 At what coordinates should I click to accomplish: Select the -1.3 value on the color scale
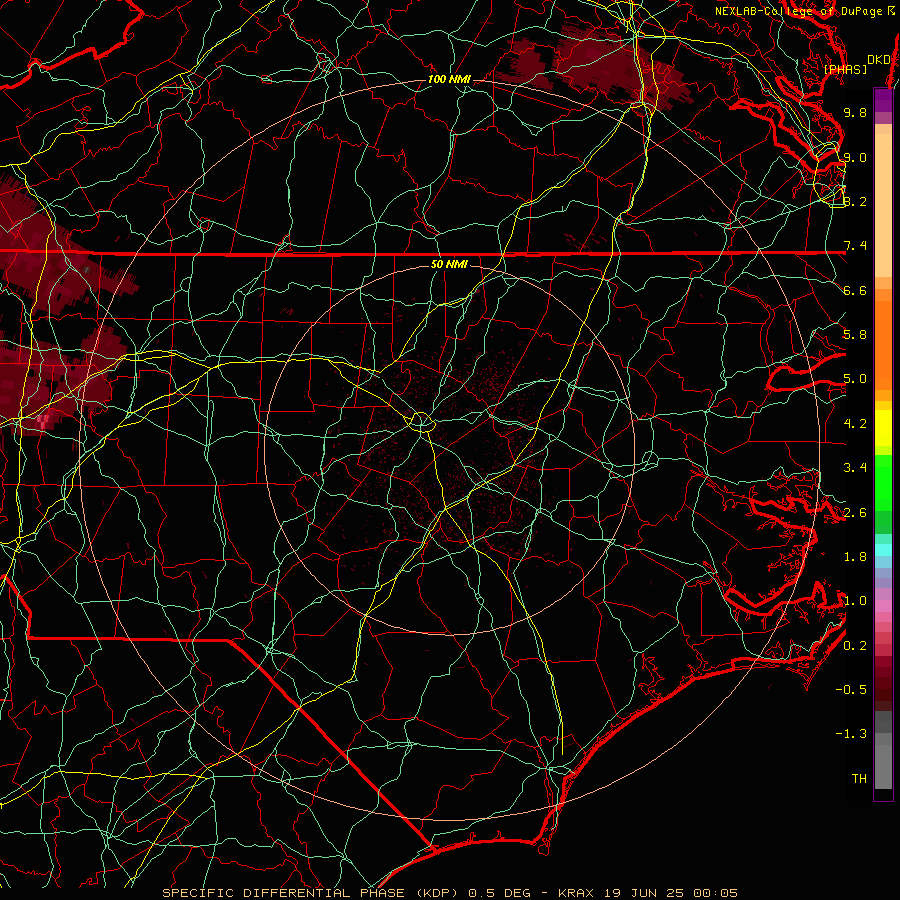[x=851, y=734]
